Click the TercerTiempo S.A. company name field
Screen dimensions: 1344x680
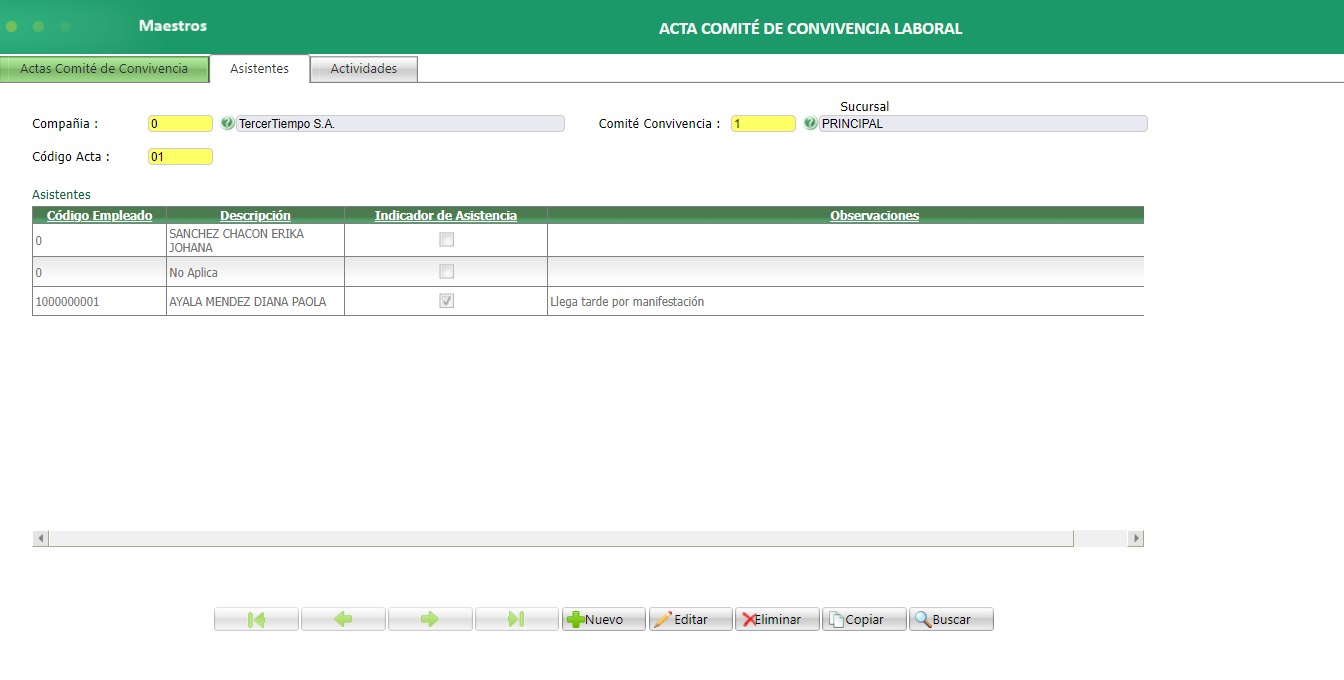point(400,124)
